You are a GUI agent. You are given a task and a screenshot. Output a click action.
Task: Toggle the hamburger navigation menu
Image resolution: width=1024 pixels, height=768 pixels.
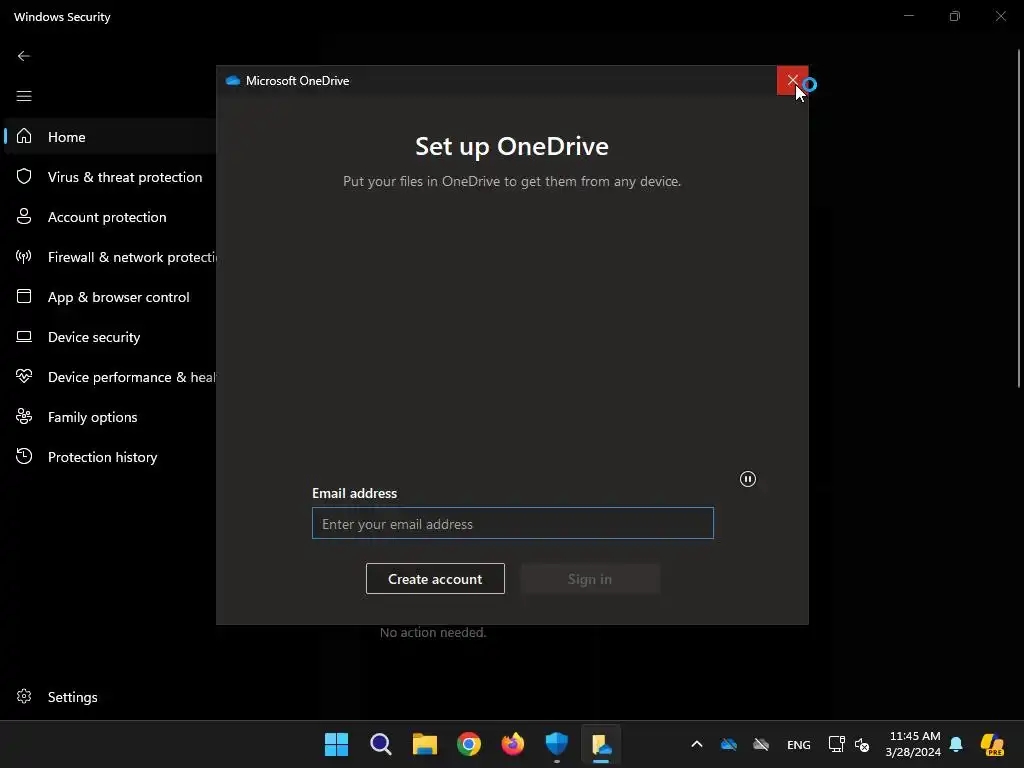[24, 96]
